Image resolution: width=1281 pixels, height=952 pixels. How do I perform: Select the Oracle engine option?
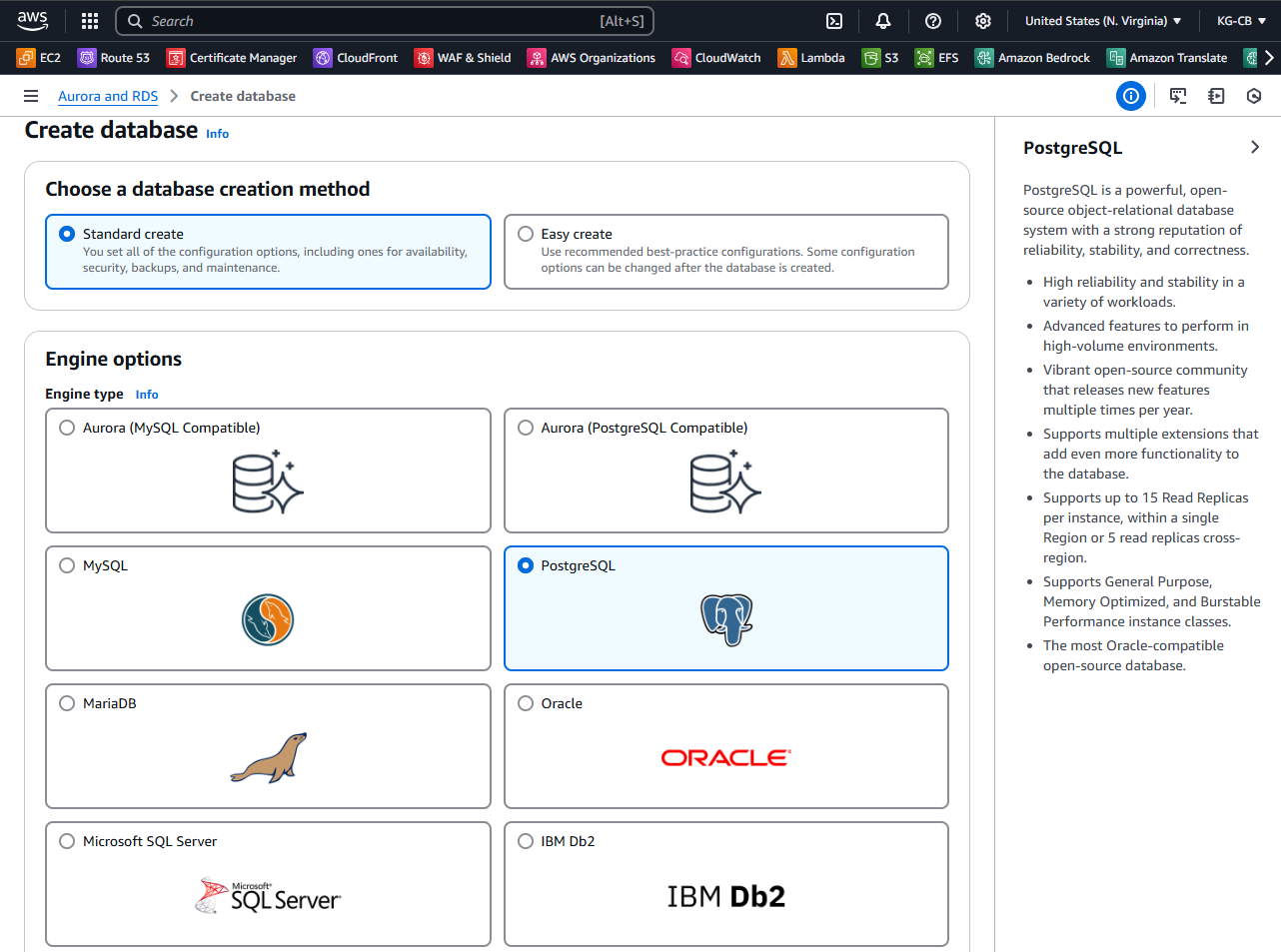point(526,703)
